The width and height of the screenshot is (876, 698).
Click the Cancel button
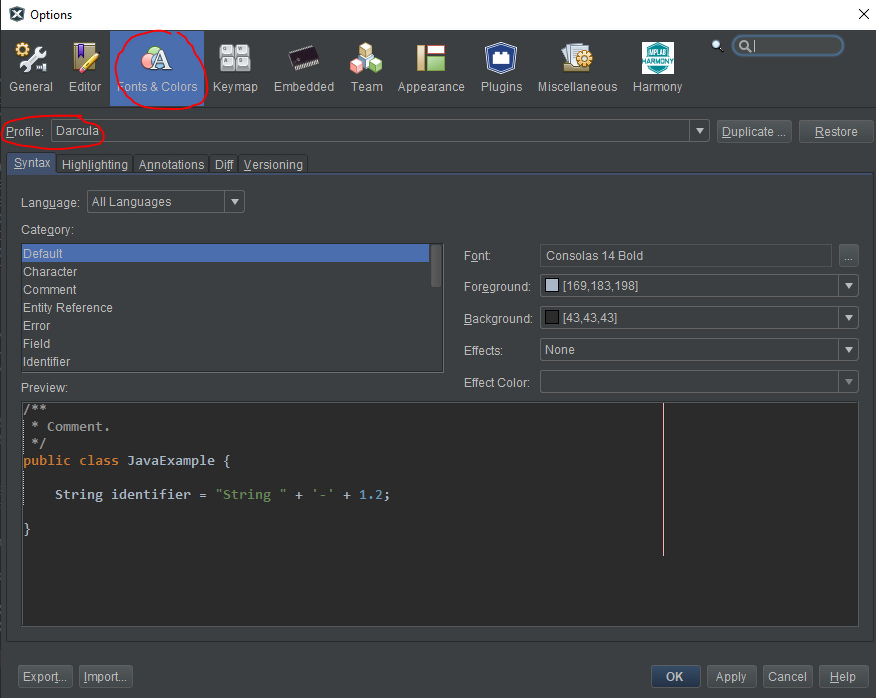pyautogui.click(x=787, y=677)
